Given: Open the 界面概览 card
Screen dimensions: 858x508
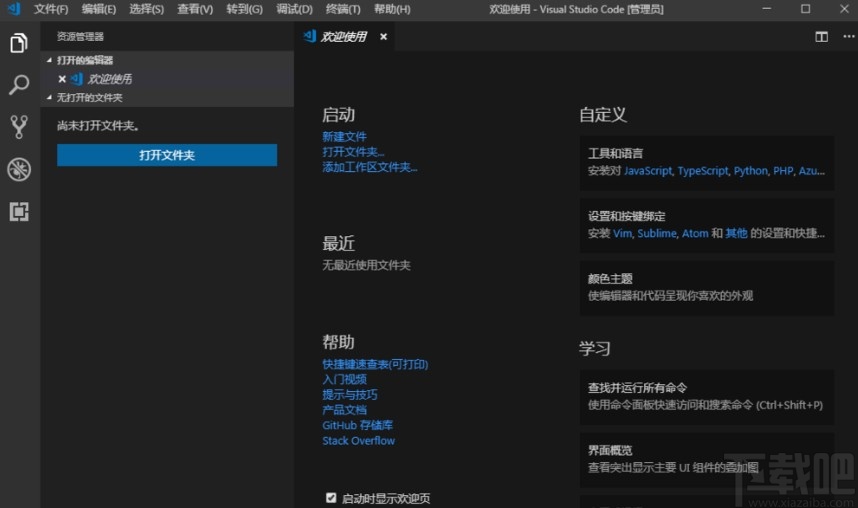Looking at the screenshot, I should [x=707, y=460].
